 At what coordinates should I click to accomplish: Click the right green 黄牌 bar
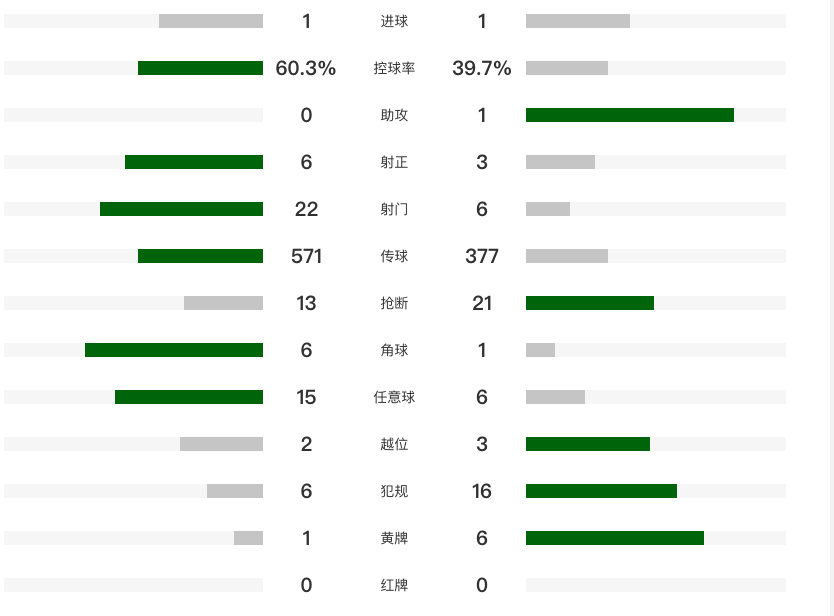(x=615, y=538)
